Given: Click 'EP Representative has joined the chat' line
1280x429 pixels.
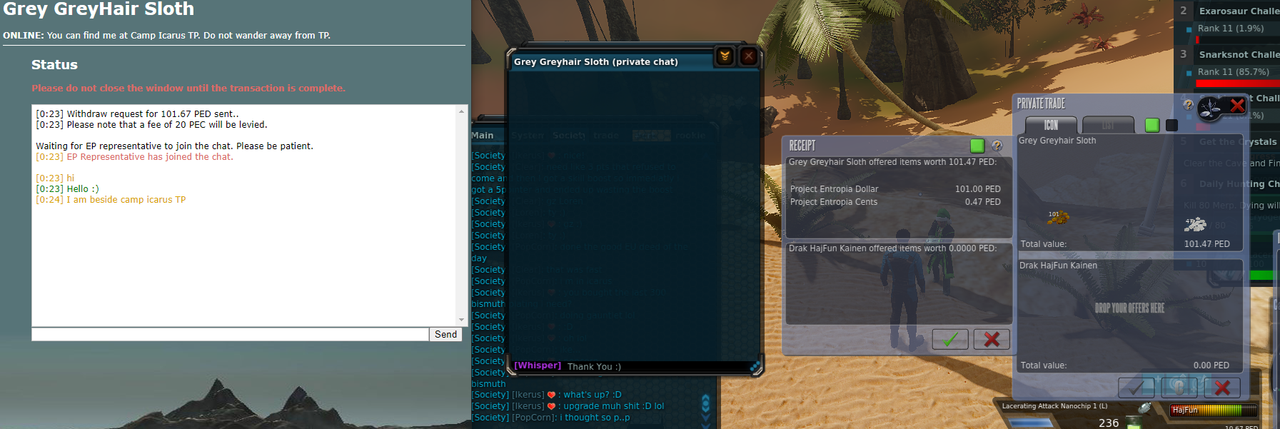Looking at the screenshot, I should (134, 157).
